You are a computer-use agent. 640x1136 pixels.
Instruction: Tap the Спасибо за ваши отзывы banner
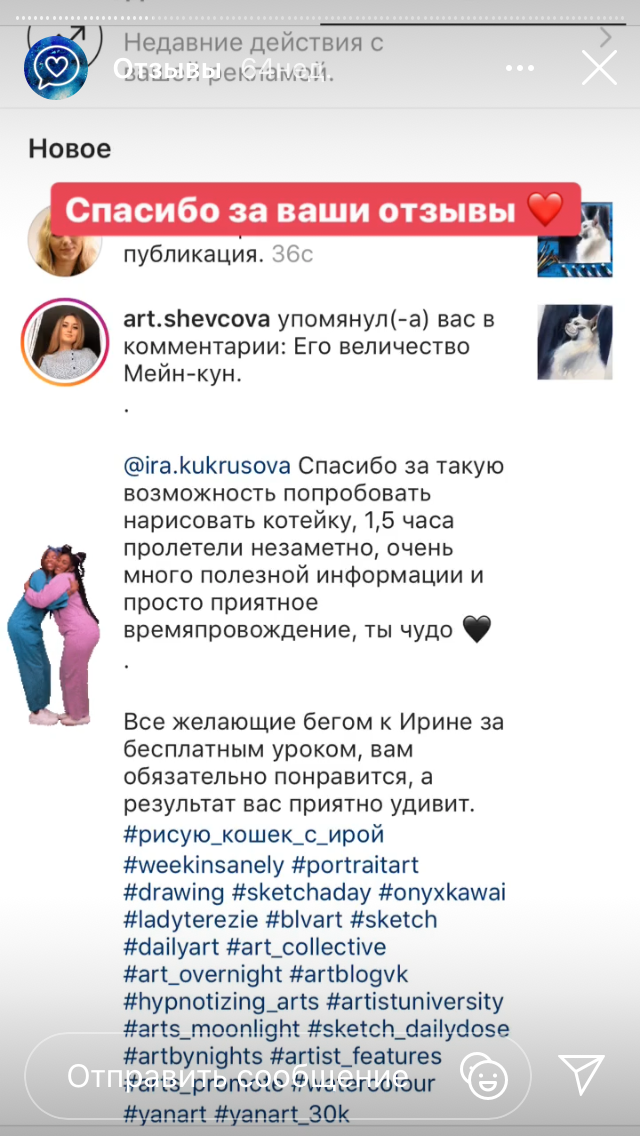pyautogui.click(x=316, y=209)
